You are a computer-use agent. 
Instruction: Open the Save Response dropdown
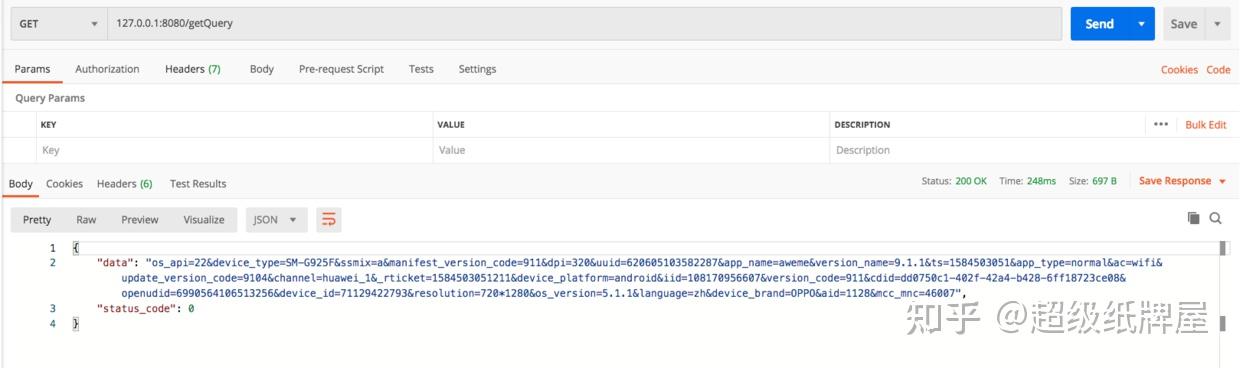coord(1182,181)
